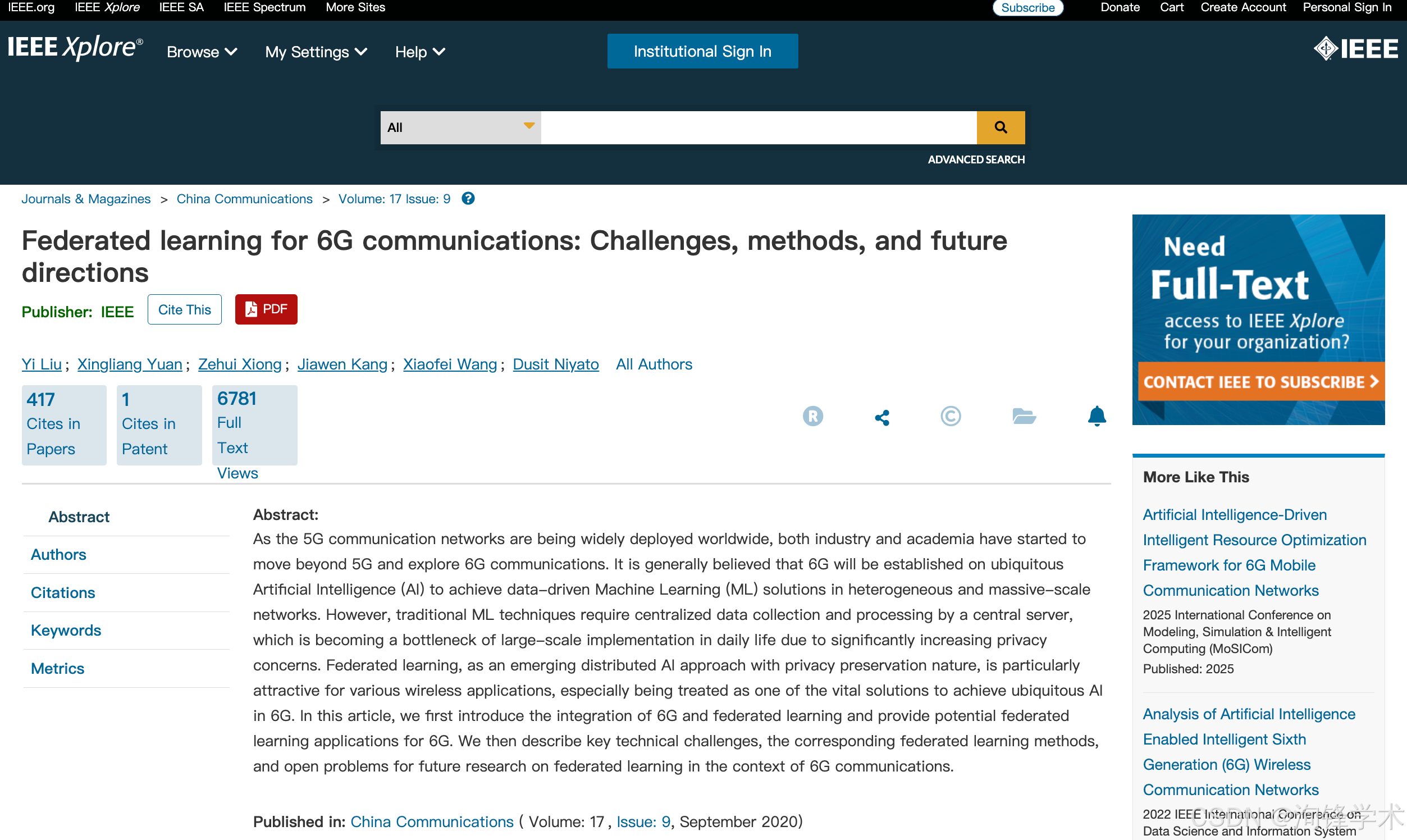Click the search magnifier button
This screenshot has width=1407, height=840.
[x=1000, y=127]
